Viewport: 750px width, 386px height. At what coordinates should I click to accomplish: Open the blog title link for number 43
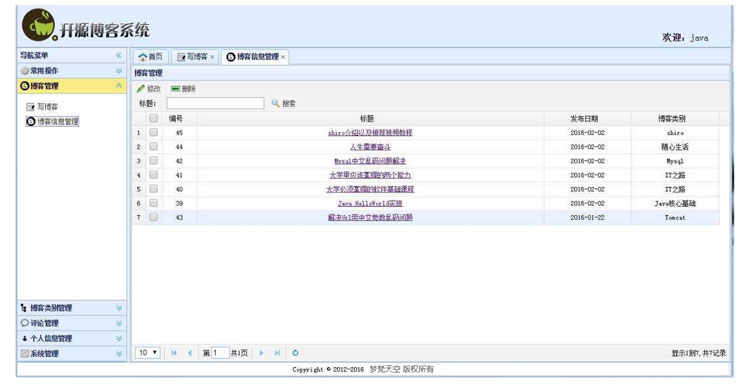tap(370, 218)
